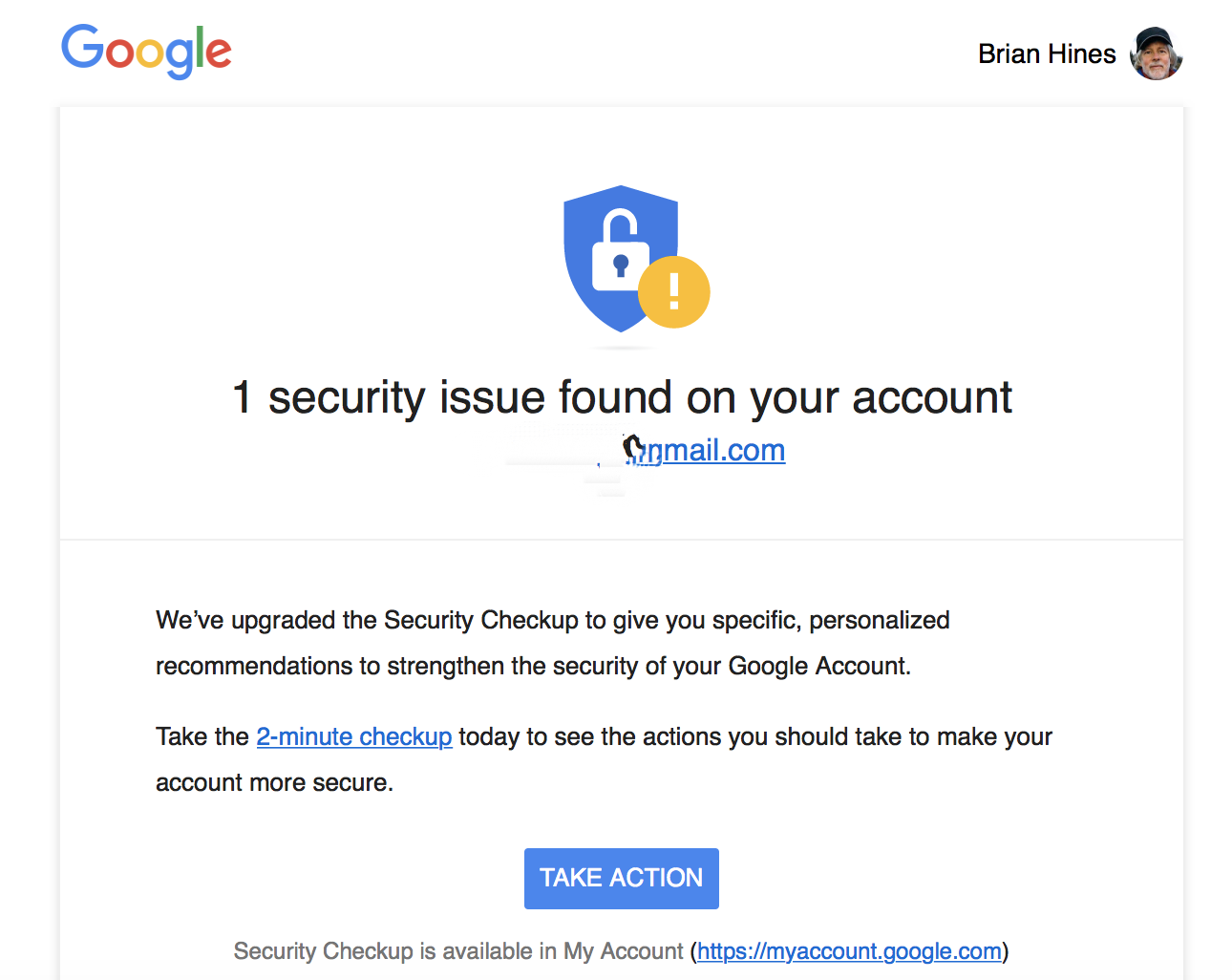Viewport: 1232px width, 980px height.
Task: Click the yellow exclamation warning badge
Action: click(x=673, y=291)
